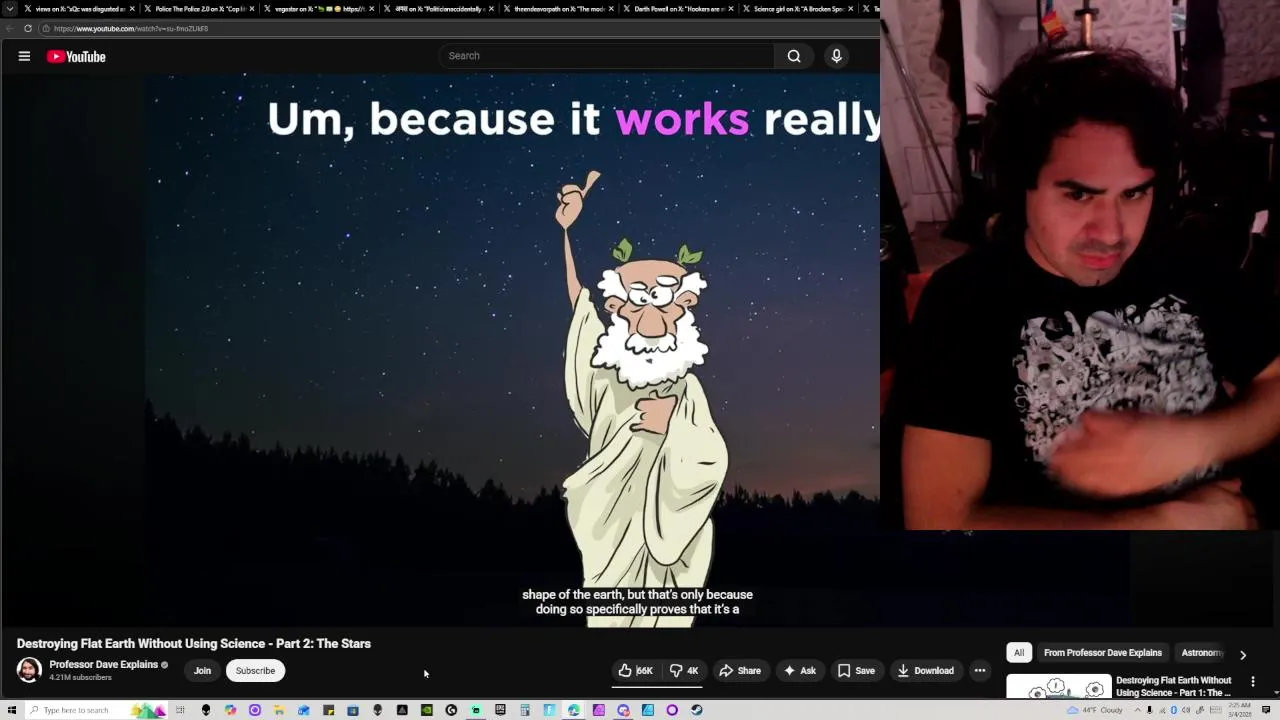Like the video (66K)
Screen dimensions: 1280x720
point(635,671)
